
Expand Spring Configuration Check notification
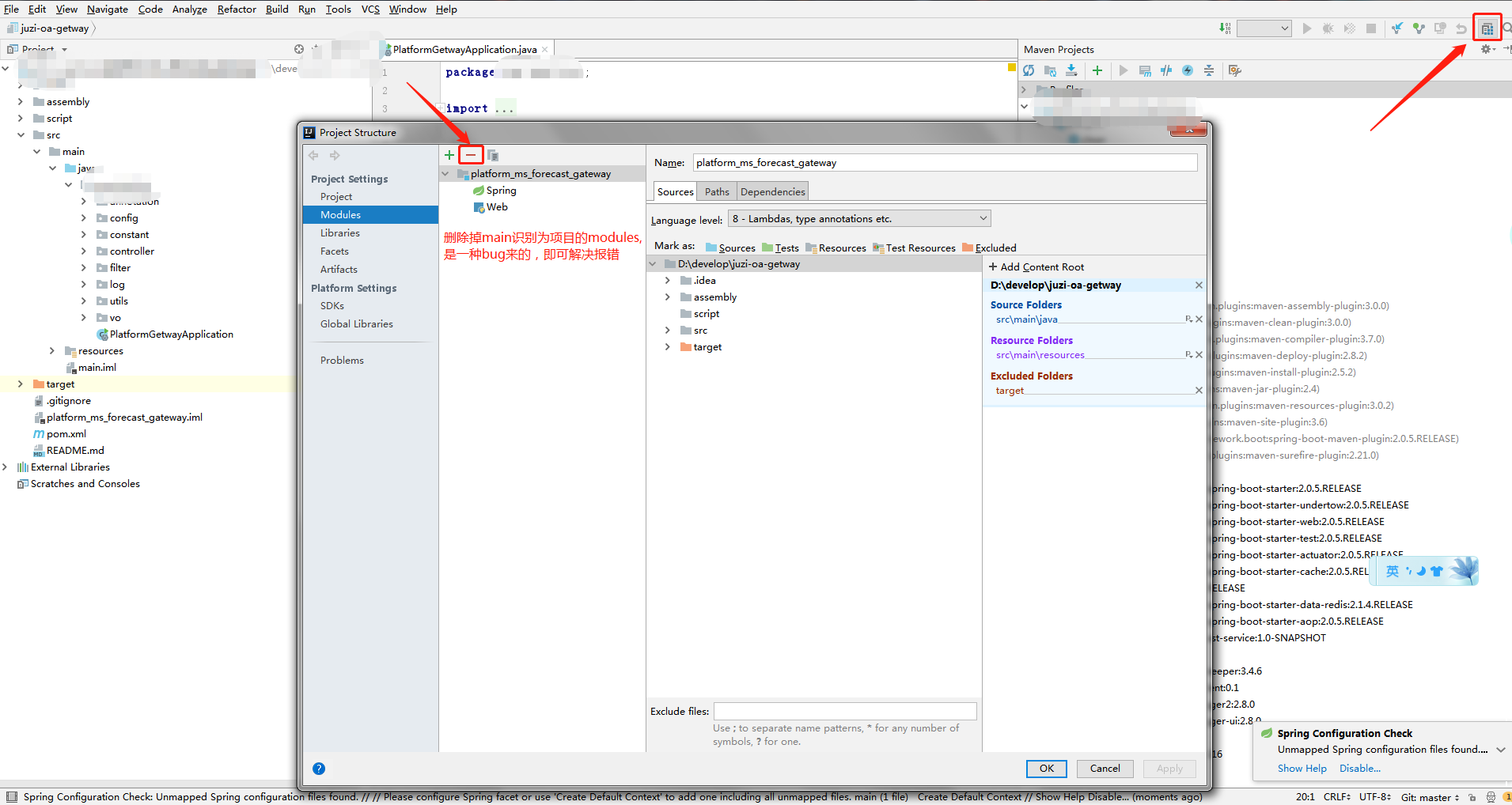[1501, 750]
